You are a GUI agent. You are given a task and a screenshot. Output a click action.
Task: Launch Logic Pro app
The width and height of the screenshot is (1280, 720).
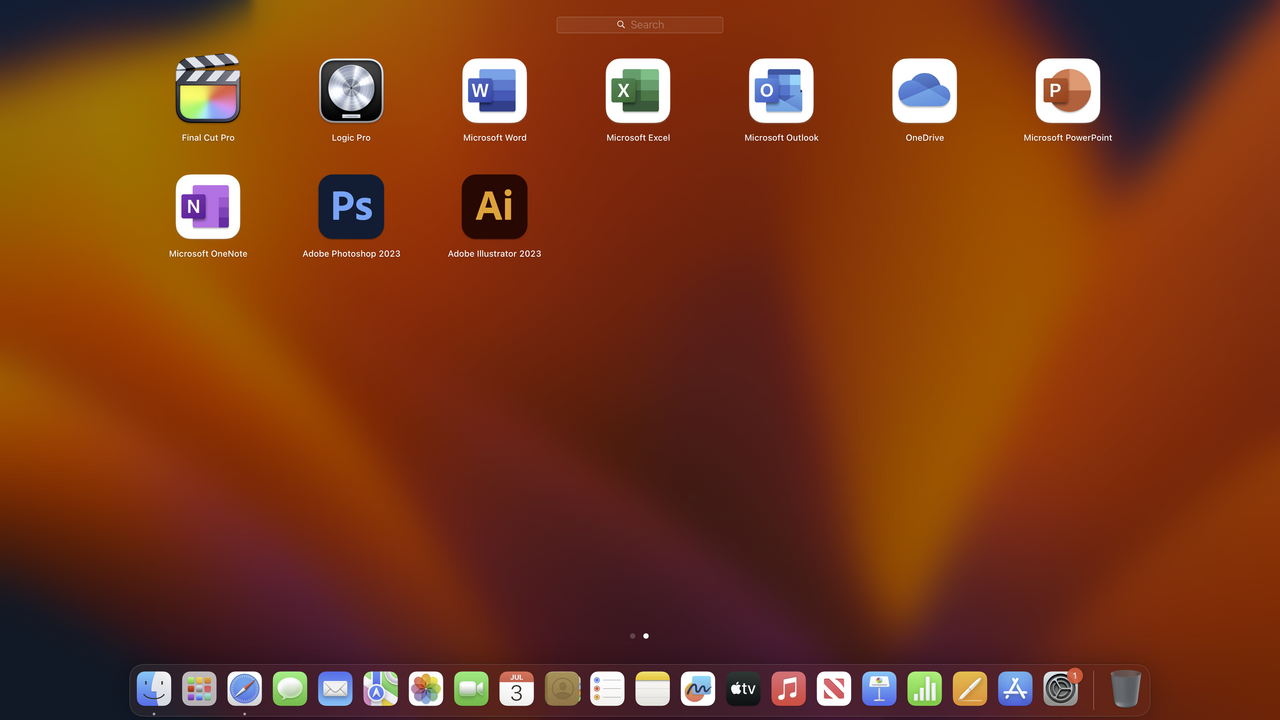pos(351,90)
